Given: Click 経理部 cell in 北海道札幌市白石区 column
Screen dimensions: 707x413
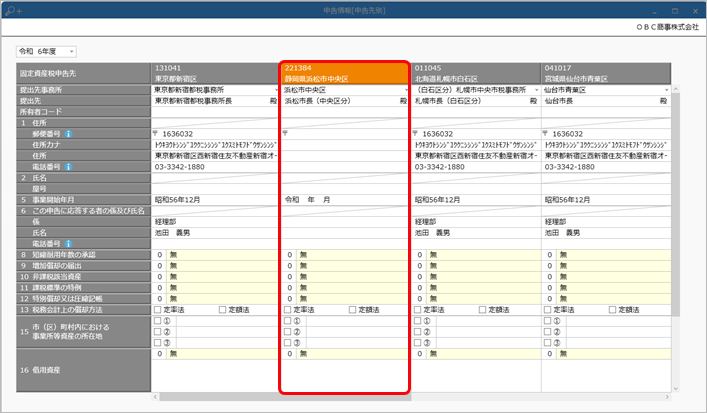Looking at the screenshot, I should [x=476, y=222].
